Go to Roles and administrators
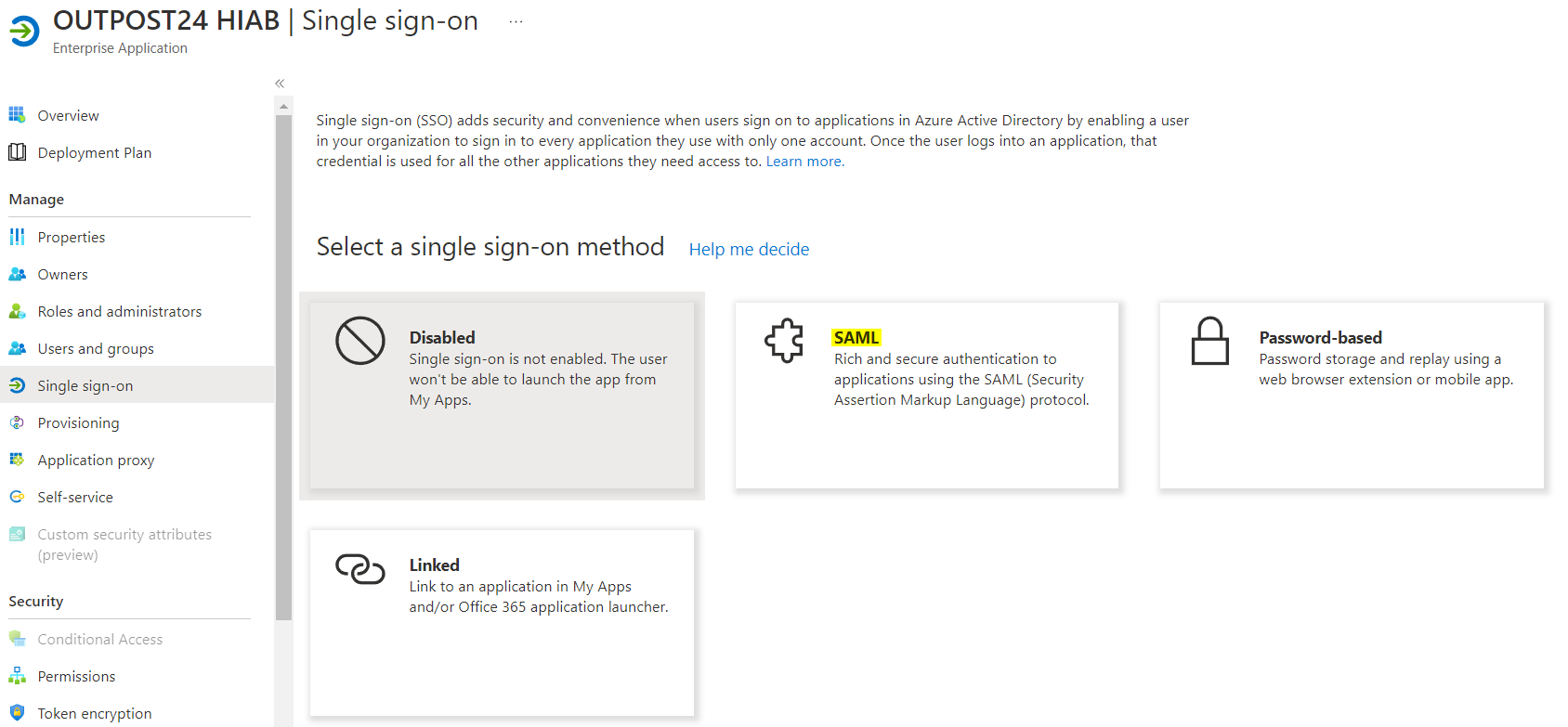The height and width of the screenshot is (727, 1568). coord(119,311)
